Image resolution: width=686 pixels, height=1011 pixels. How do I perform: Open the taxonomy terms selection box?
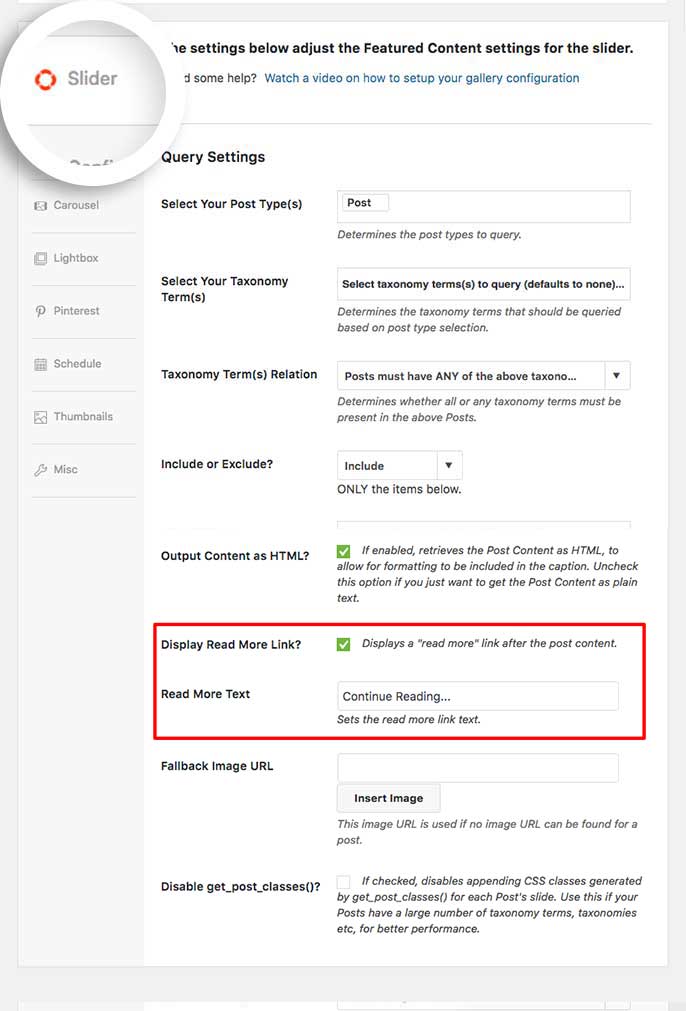tap(484, 284)
